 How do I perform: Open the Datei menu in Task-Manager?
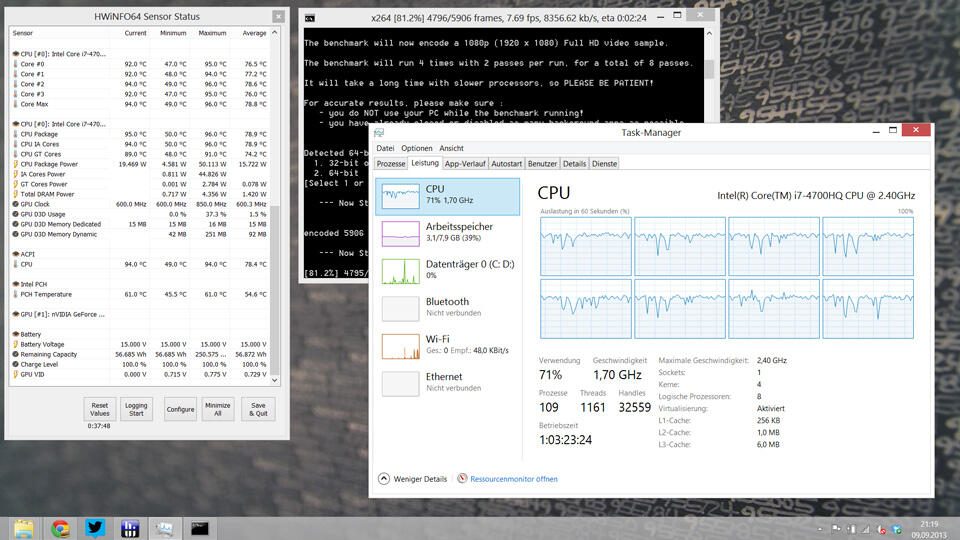(x=385, y=148)
